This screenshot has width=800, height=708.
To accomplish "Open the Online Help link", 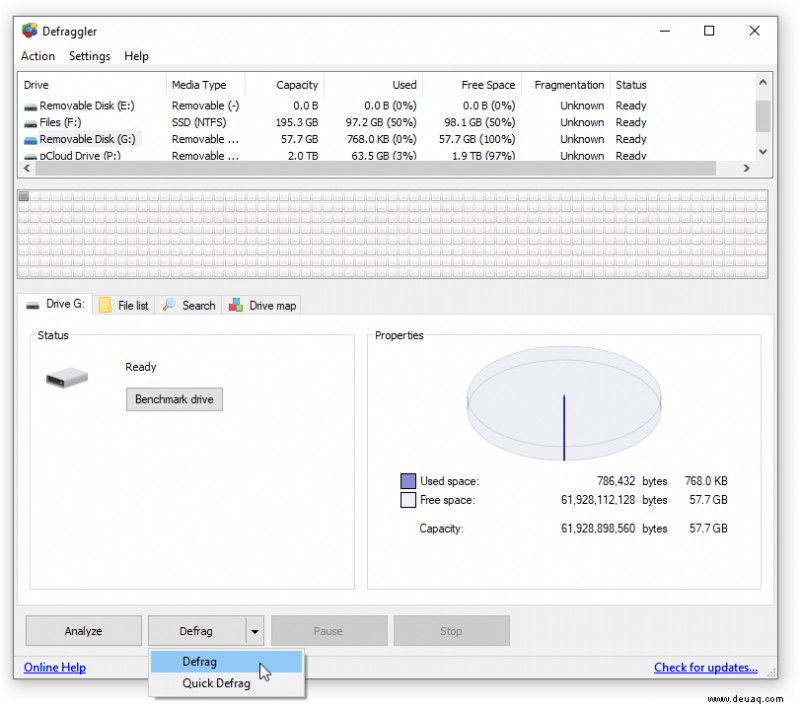I will pyautogui.click(x=55, y=667).
